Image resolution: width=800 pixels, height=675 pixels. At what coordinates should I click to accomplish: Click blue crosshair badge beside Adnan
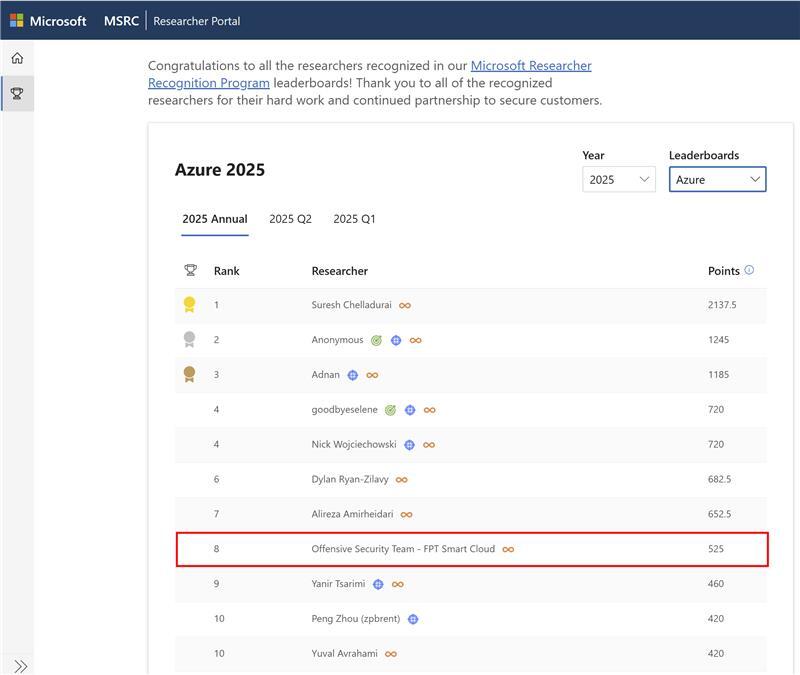pyautogui.click(x=353, y=375)
